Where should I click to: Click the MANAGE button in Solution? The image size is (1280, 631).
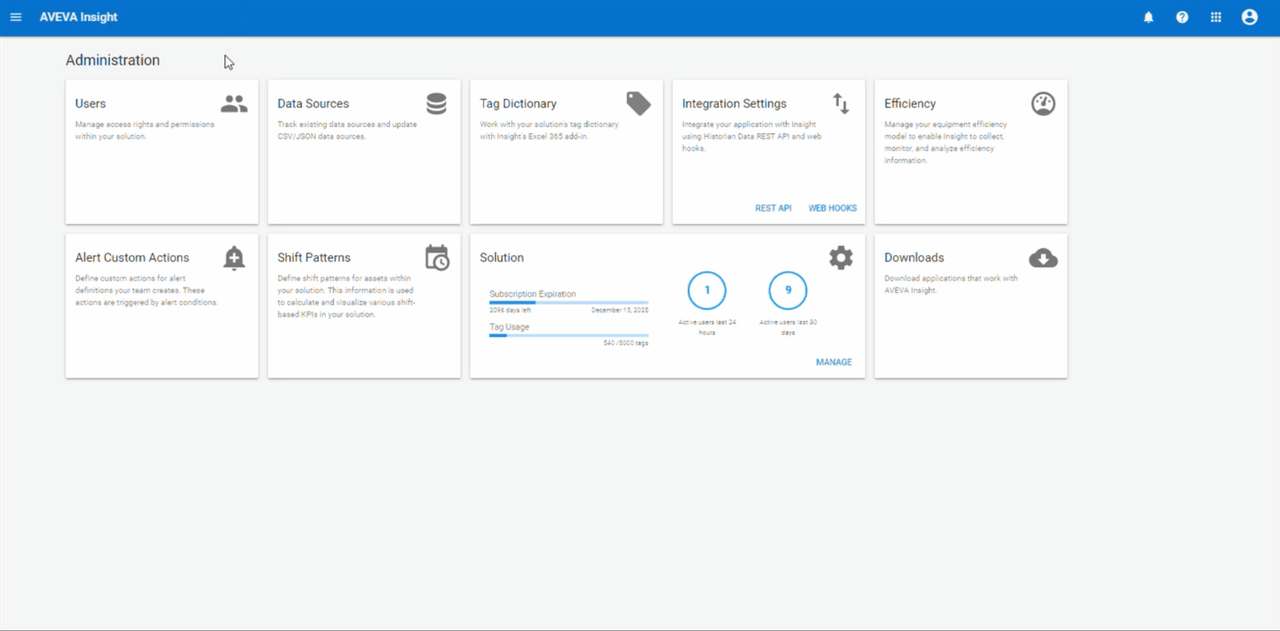[x=834, y=362]
